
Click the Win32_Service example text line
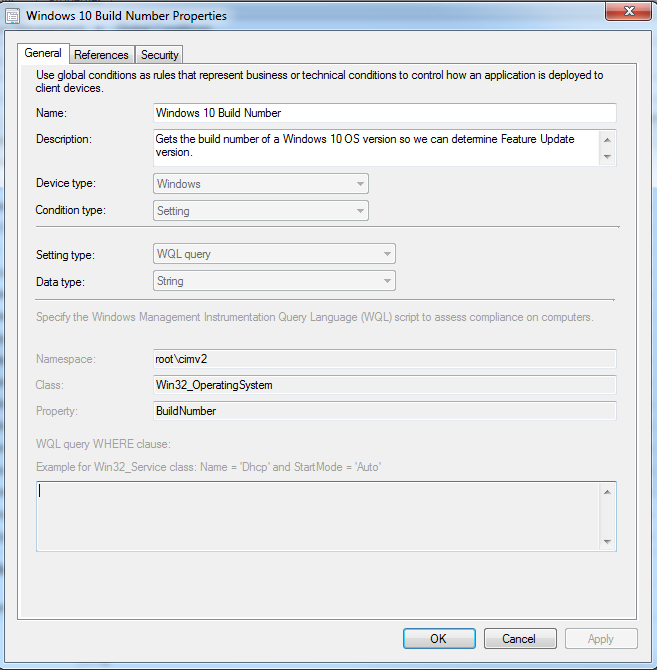coord(208,467)
